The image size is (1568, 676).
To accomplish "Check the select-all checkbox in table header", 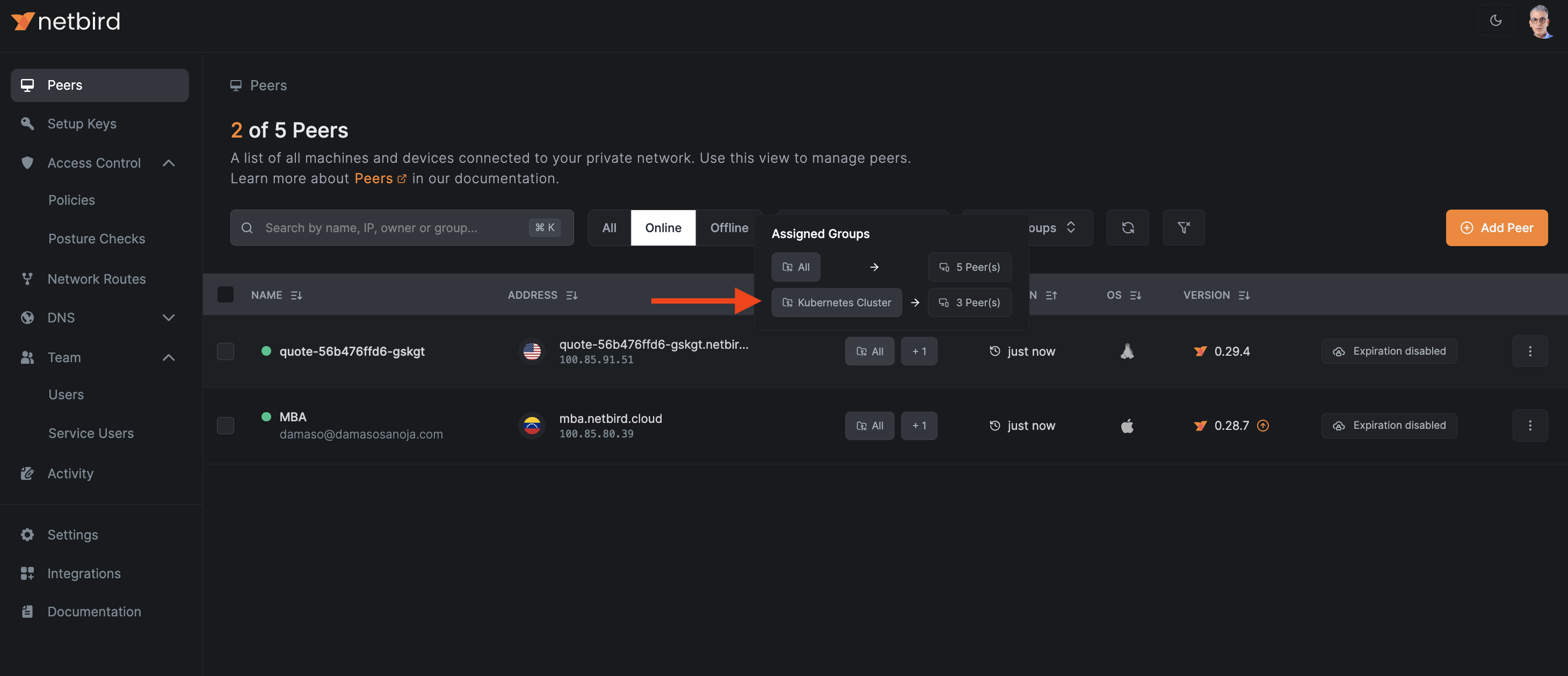I will tap(225, 294).
